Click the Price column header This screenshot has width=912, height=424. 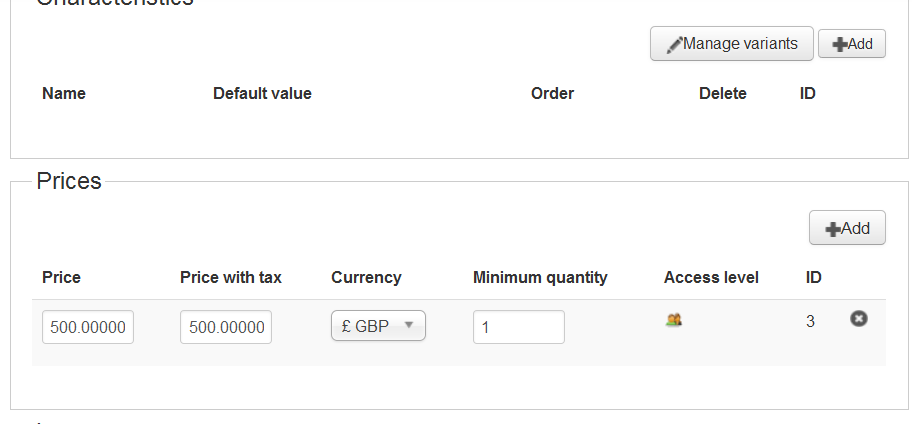point(61,277)
